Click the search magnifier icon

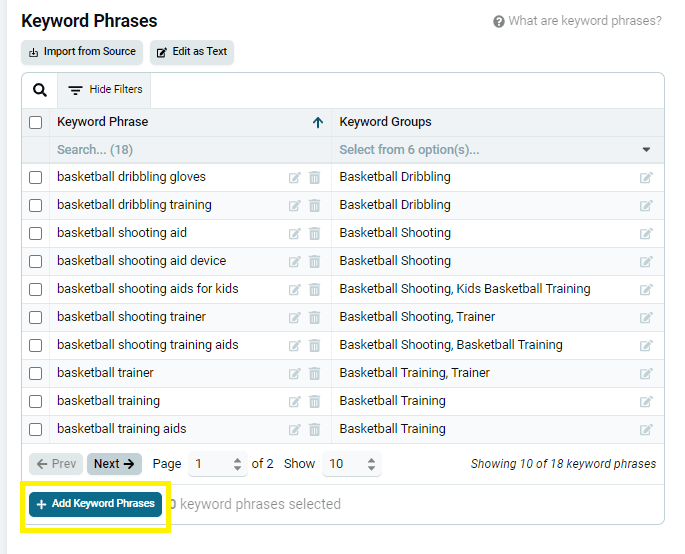pos(40,90)
